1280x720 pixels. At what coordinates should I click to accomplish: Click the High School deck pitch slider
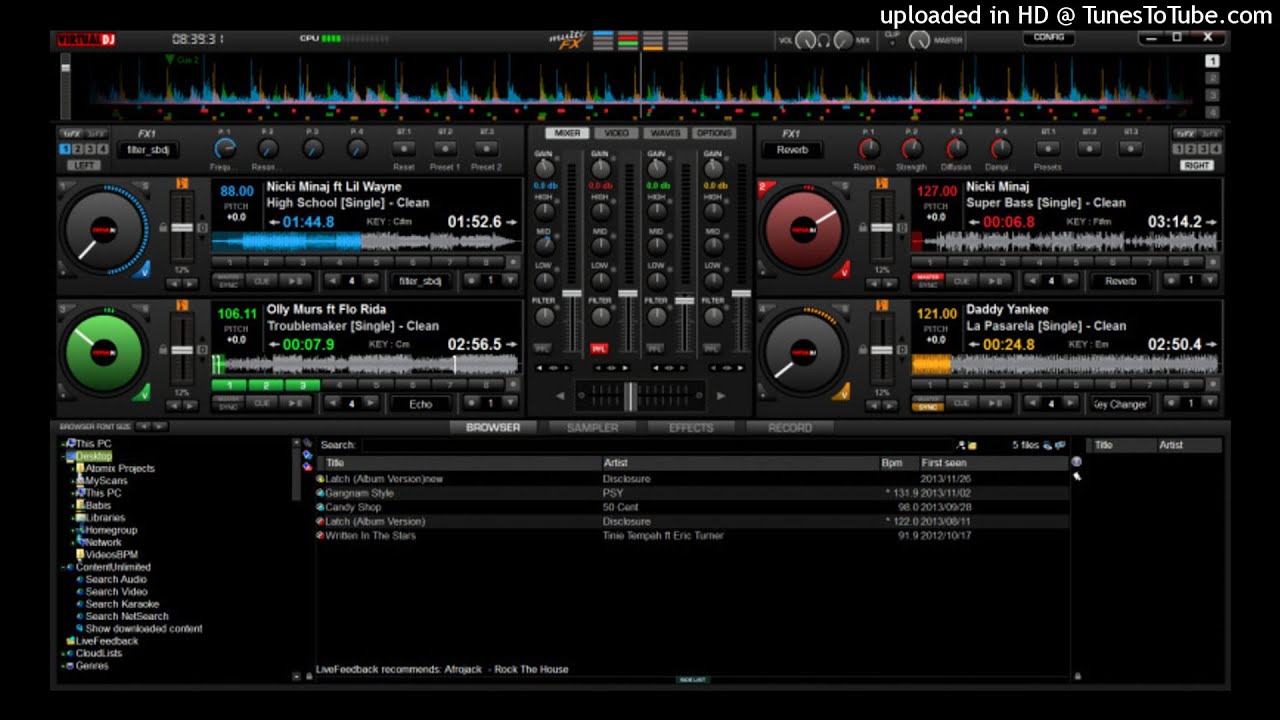(182, 228)
